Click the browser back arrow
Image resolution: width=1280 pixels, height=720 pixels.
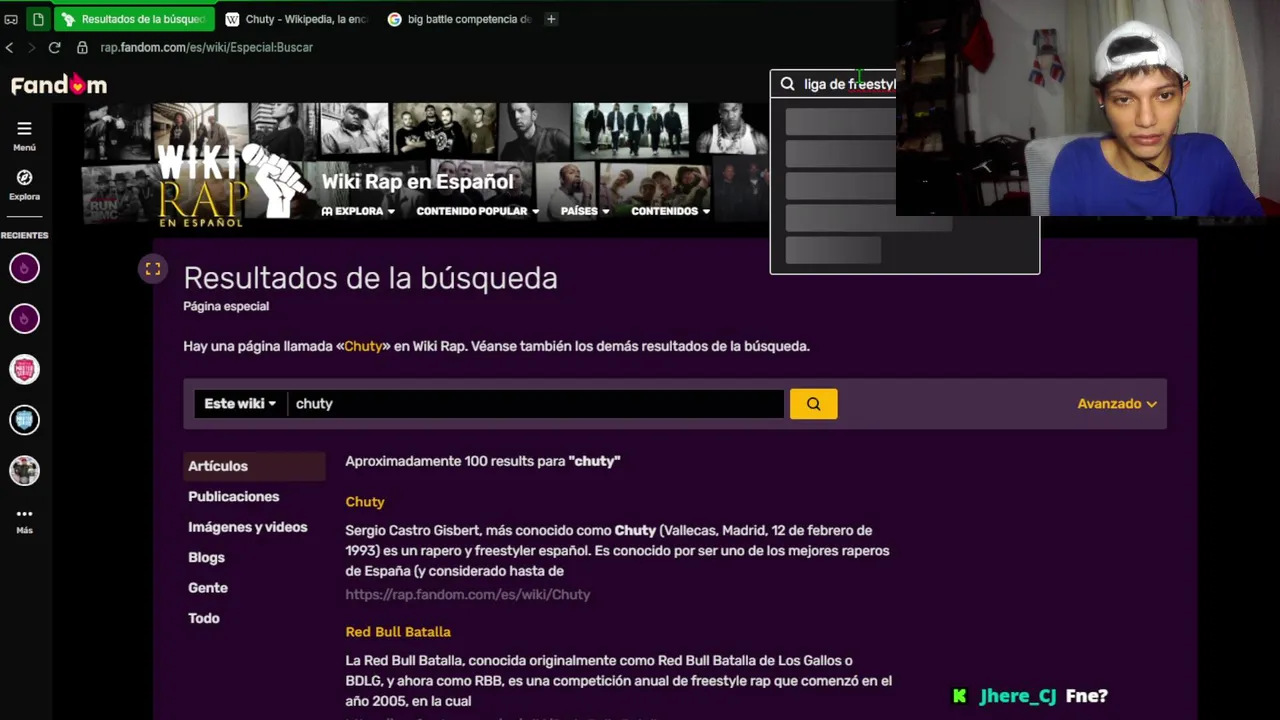pos(9,47)
